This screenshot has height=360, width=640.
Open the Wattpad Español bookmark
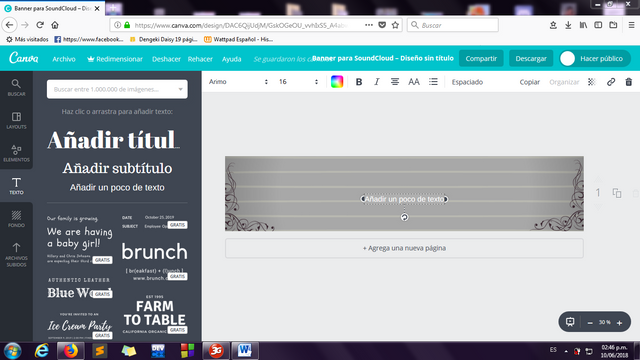238,39
